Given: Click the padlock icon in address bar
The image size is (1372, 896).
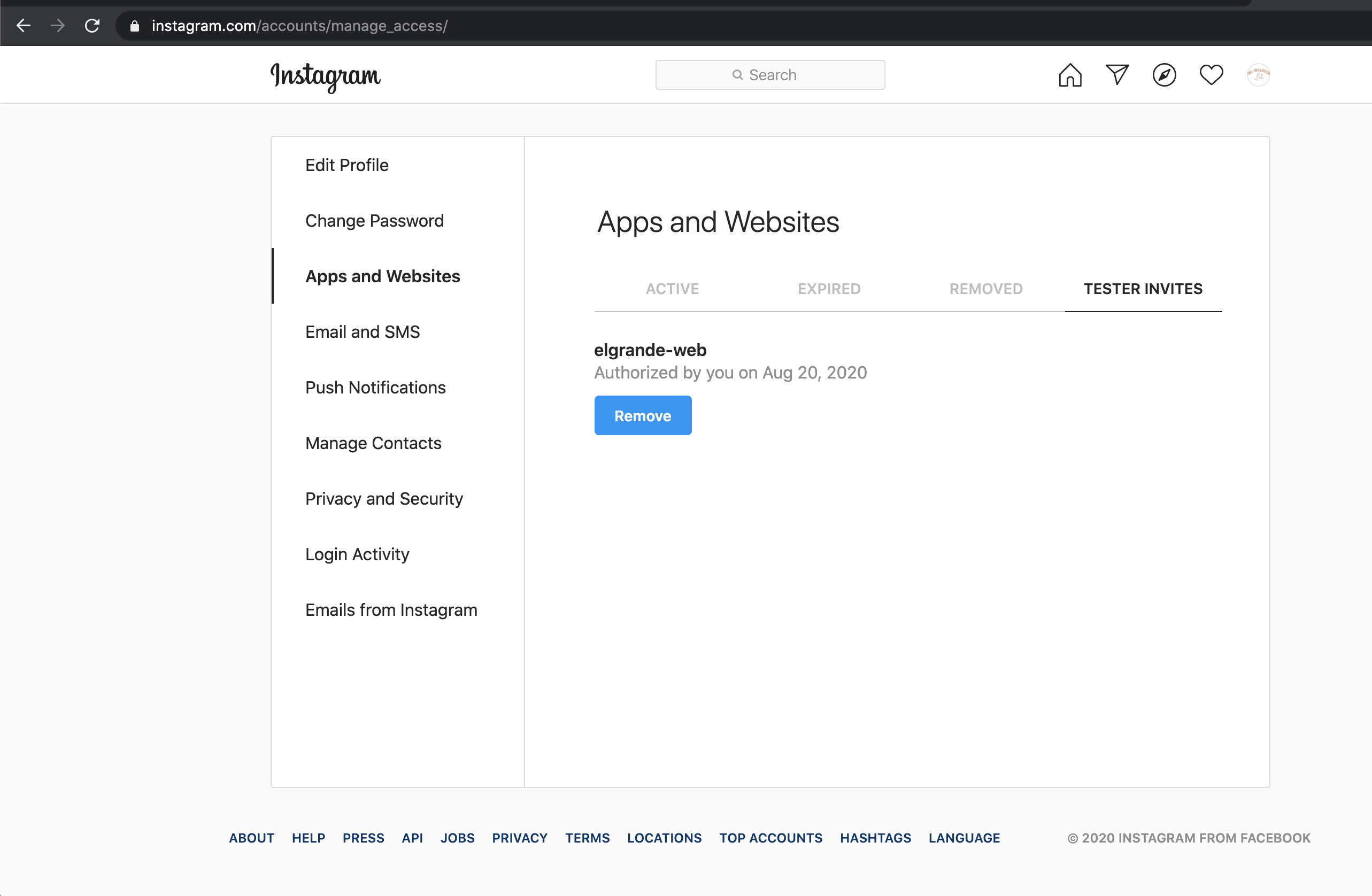Looking at the screenshot, I should point(134,25).
